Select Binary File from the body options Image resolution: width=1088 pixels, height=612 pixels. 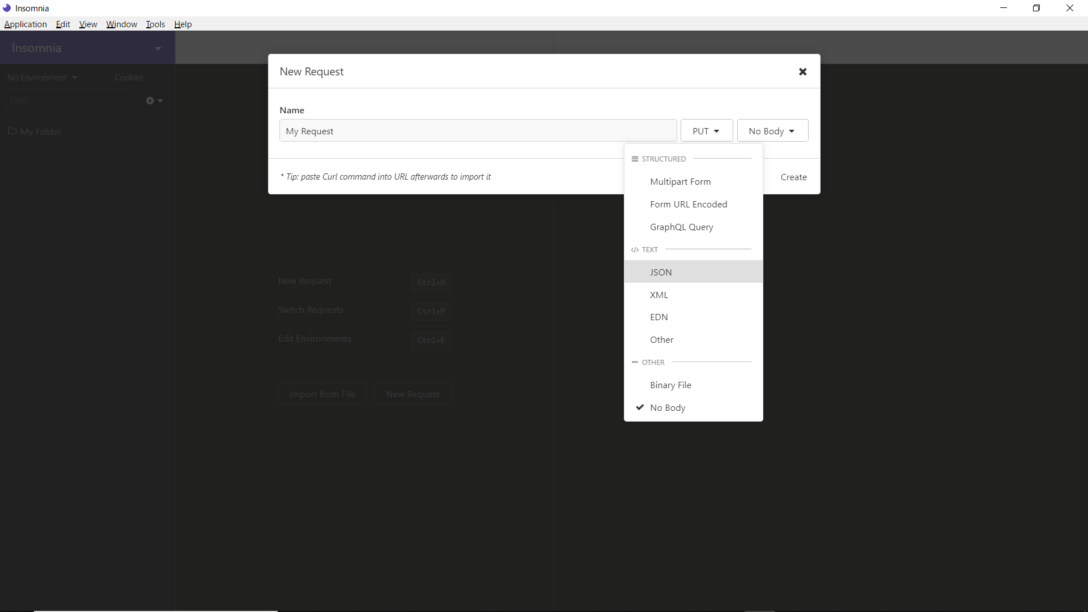point(669,385)
